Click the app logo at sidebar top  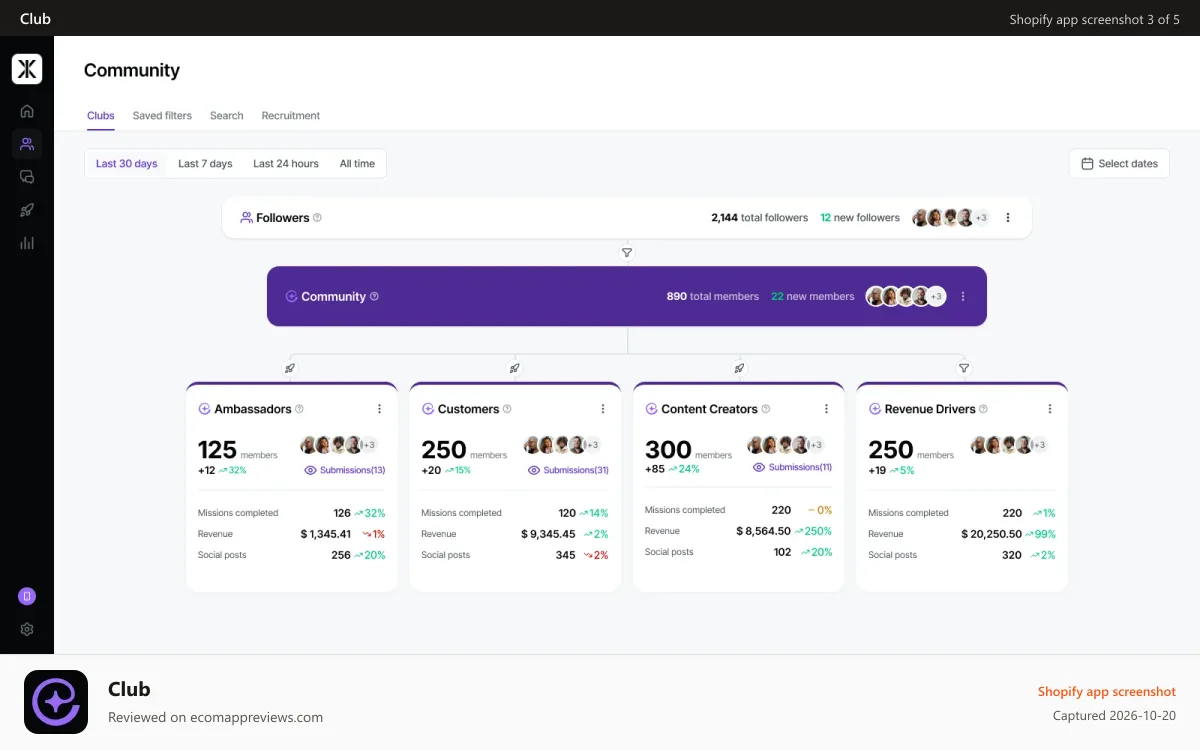click(27, 69)
